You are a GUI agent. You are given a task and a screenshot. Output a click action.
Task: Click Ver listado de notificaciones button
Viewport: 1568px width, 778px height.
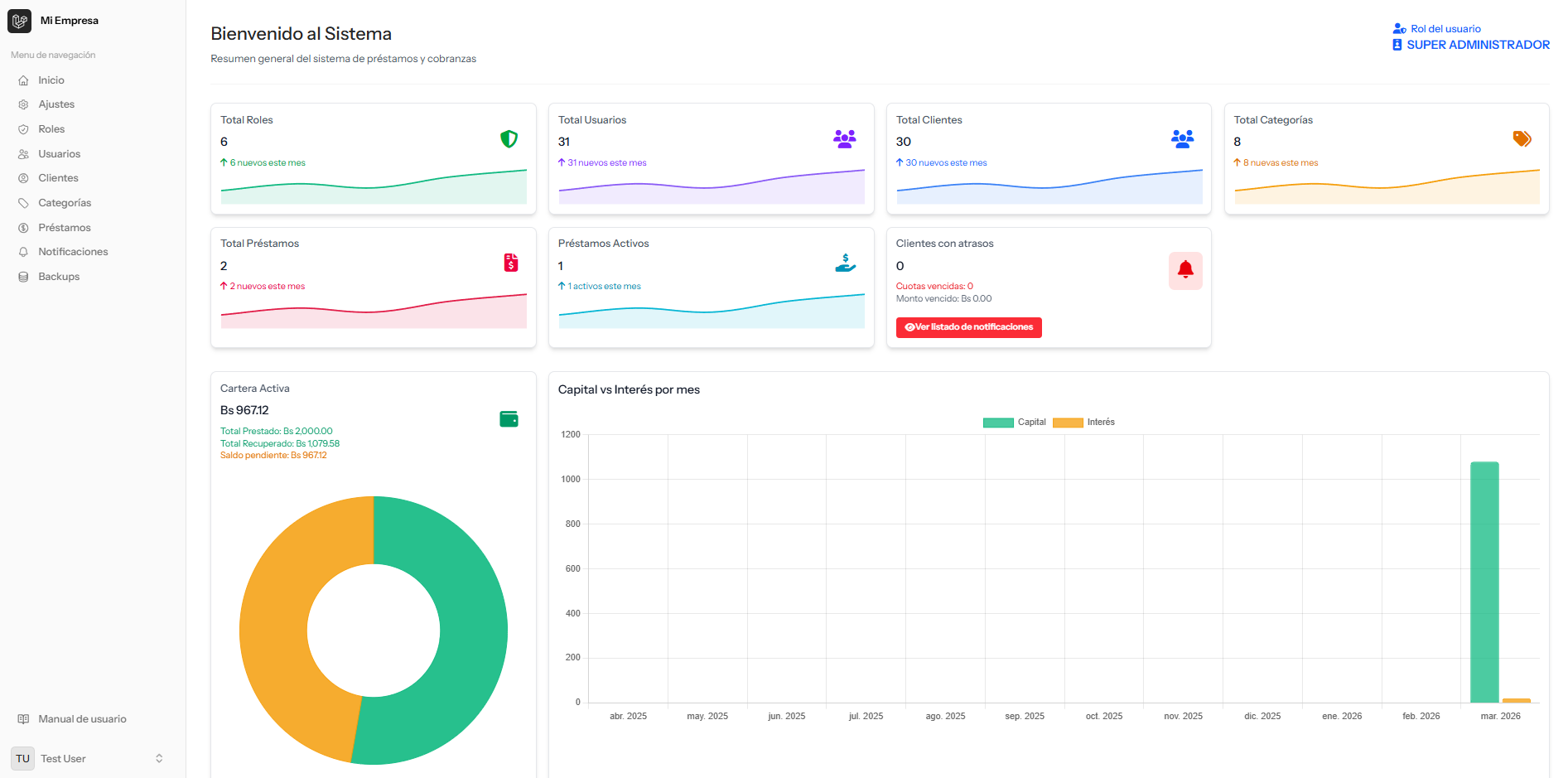coord(968,327)
